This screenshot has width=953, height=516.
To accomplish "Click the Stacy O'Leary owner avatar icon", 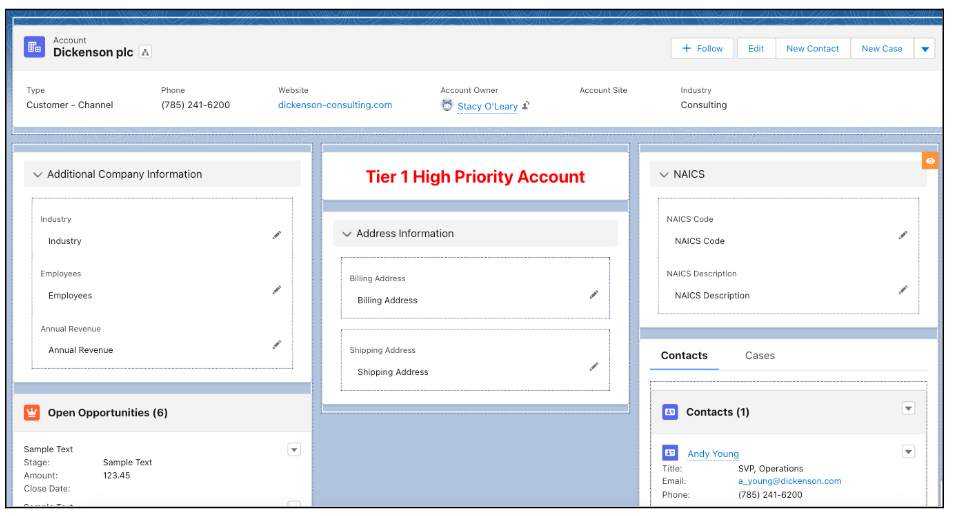I will pyautogui.click(x=447, y=105).
